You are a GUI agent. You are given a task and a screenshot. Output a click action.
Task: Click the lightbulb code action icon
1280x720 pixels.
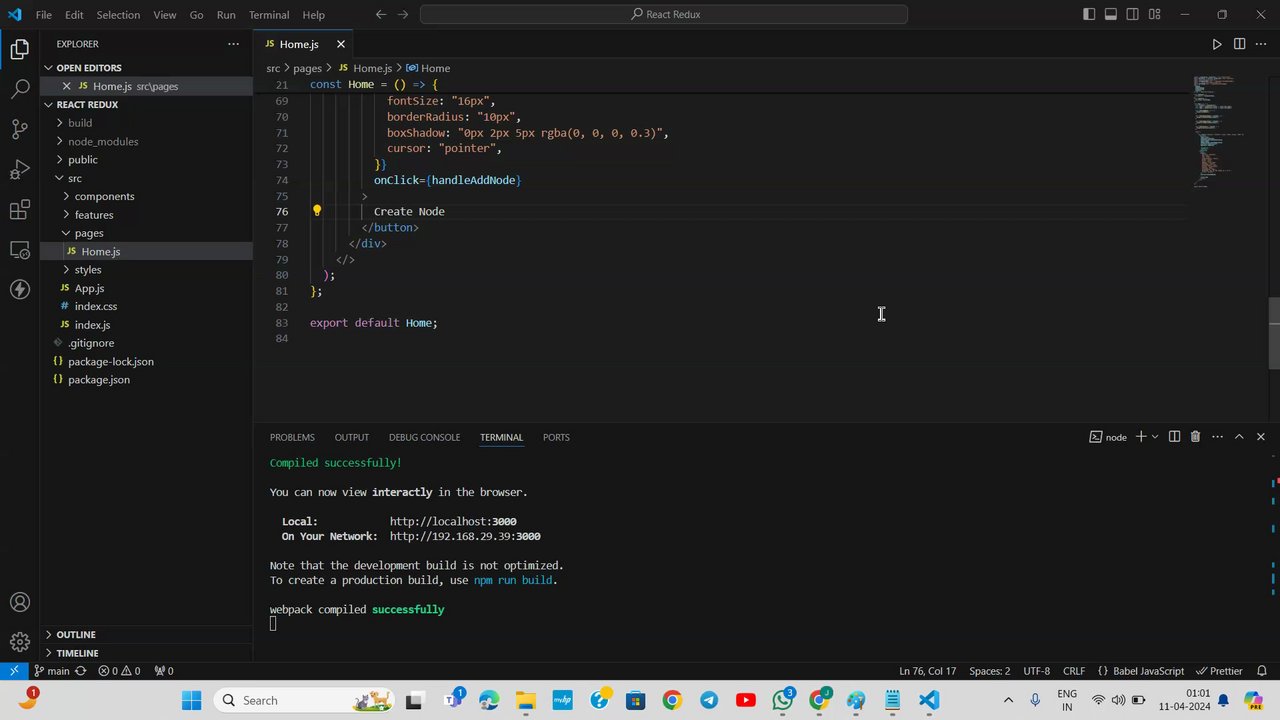[x=317, y=211]
